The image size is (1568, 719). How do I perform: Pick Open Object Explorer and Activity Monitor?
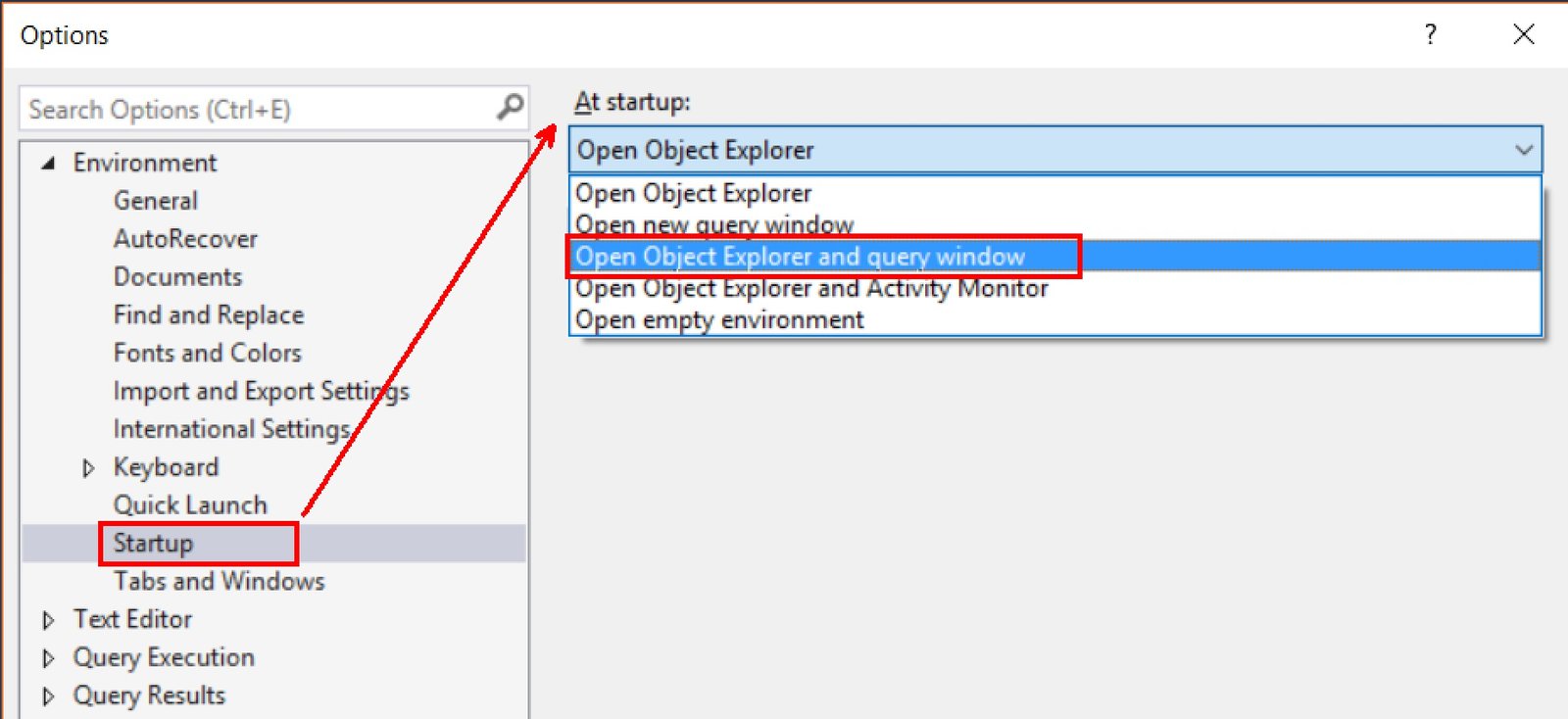point(1055,288)
